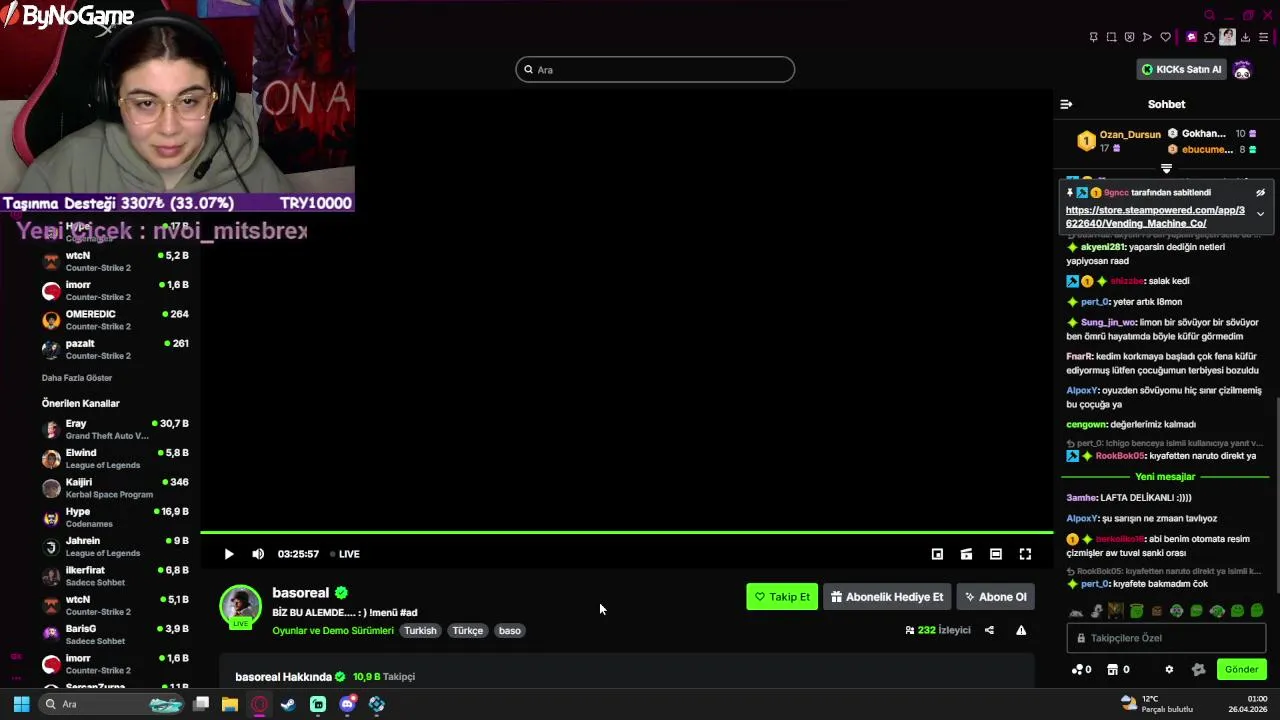Screen dimensions: 1280x720
Task: Pin tab with browser pin icon
Action: (x=1093, y=37)
